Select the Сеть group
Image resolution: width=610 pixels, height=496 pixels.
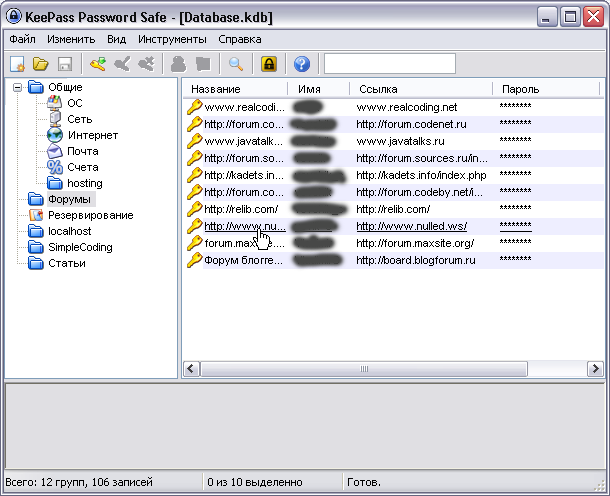79,119
